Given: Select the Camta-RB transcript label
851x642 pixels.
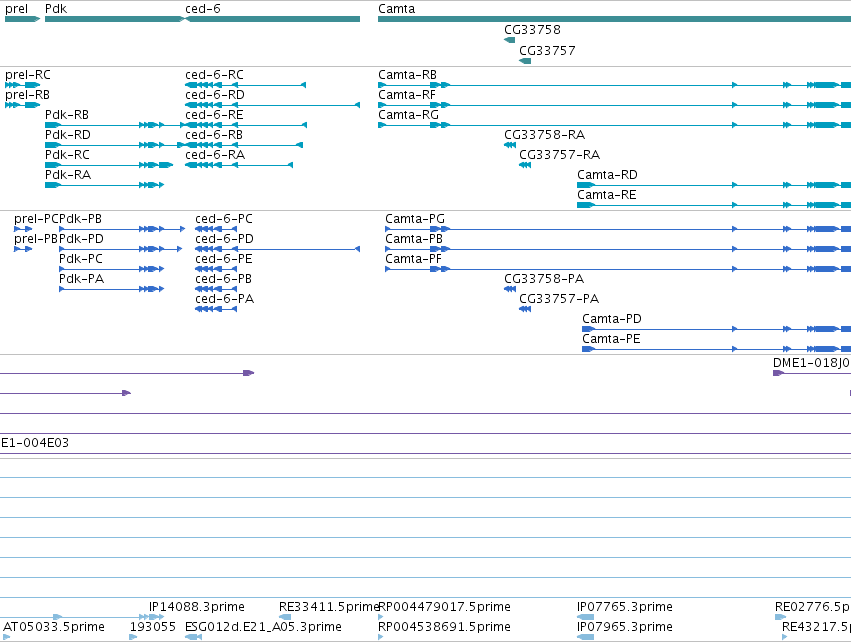Looking at the screenshot, I should (x=408, y=75).
